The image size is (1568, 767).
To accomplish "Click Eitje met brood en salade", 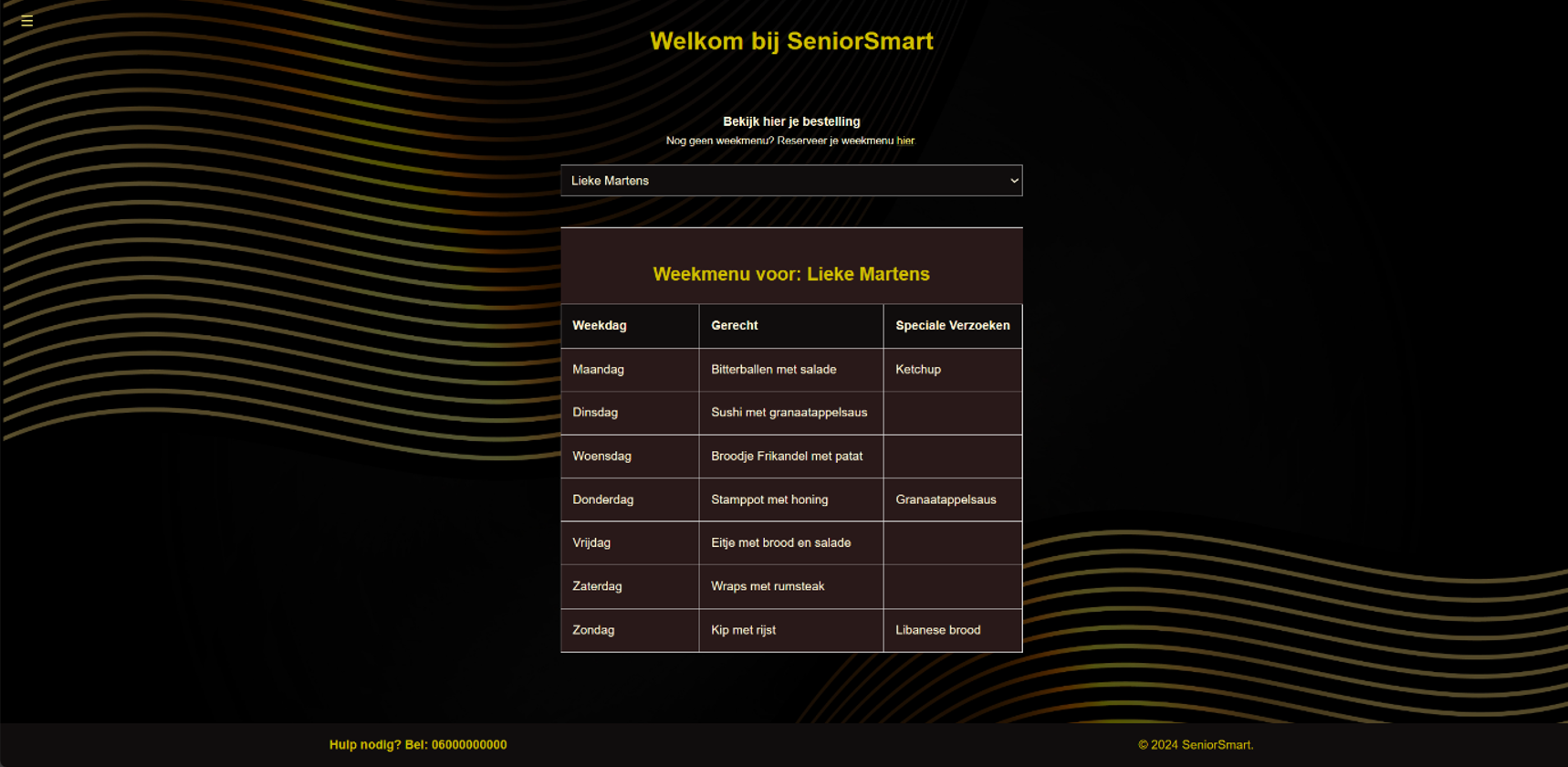I will pyautogui.click(x=780, y=542).
